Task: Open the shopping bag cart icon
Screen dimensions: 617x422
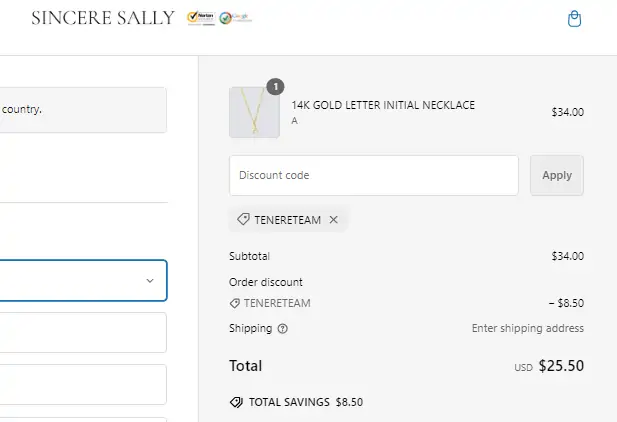Action: pyautogui.click(x=574, y=19)
